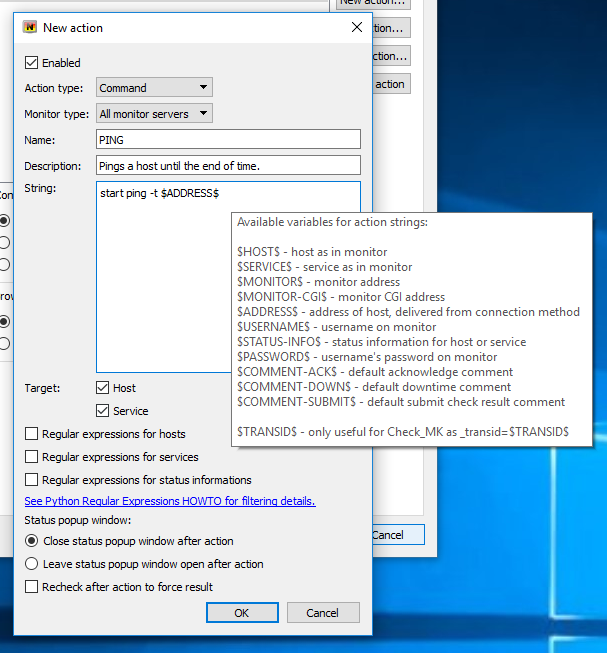Image resolution: width=607 pixels, height=653 pixels.
Task: Focus the Description text field
Action: [x=228, y=165]
